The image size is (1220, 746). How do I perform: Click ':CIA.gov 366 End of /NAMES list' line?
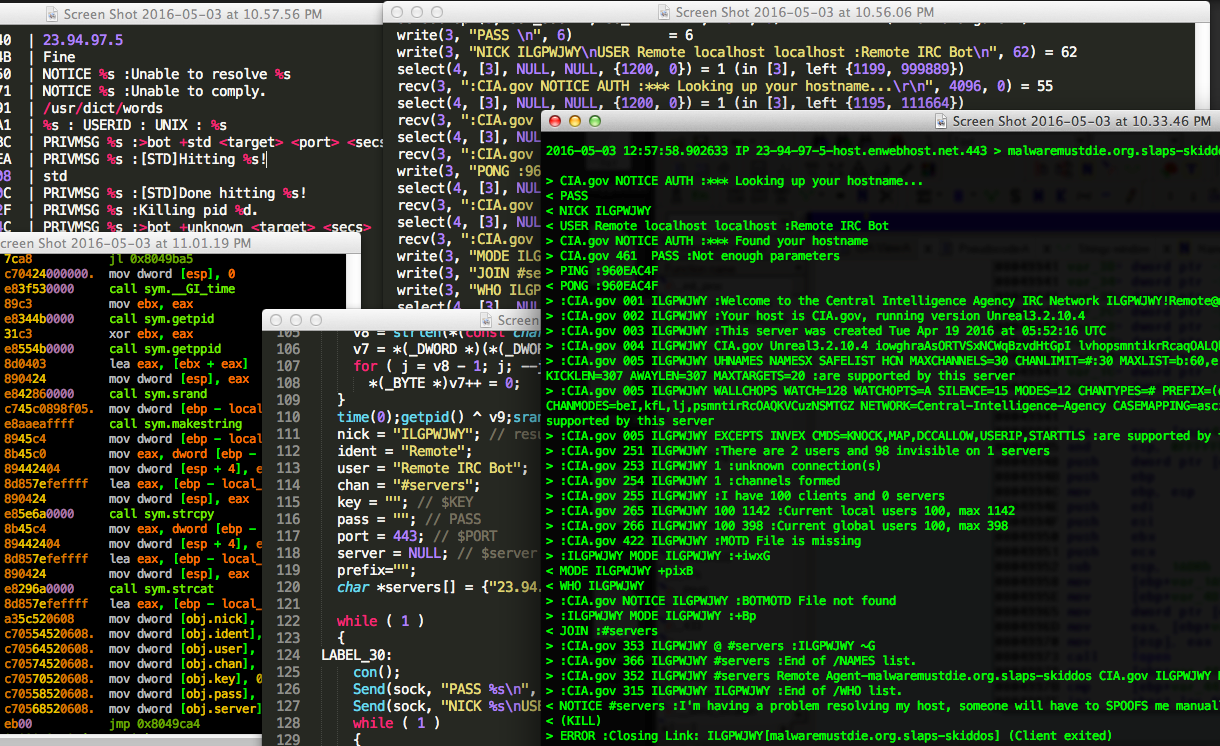(731, 661)
